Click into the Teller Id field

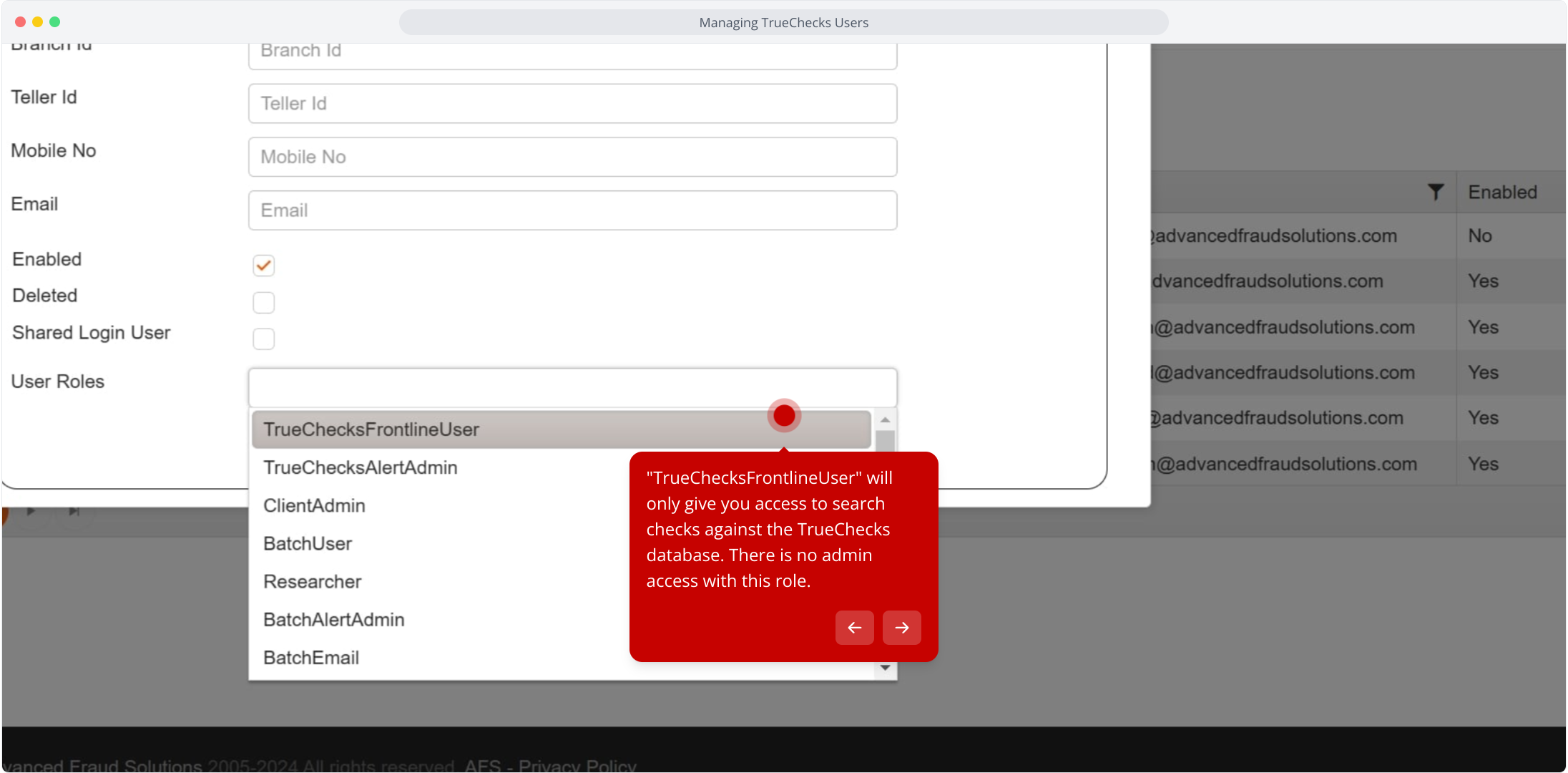[x=572, y=103]
